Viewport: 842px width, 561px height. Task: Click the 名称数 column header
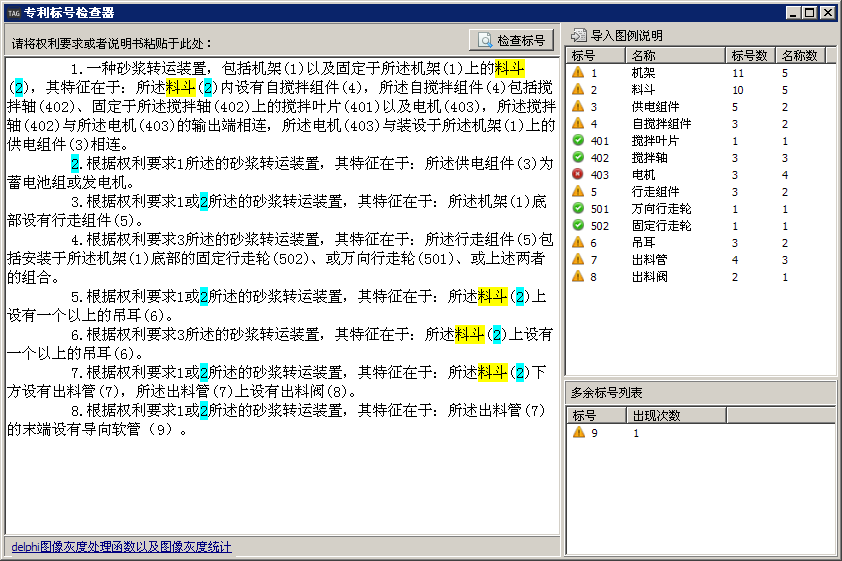pos(799,55)
